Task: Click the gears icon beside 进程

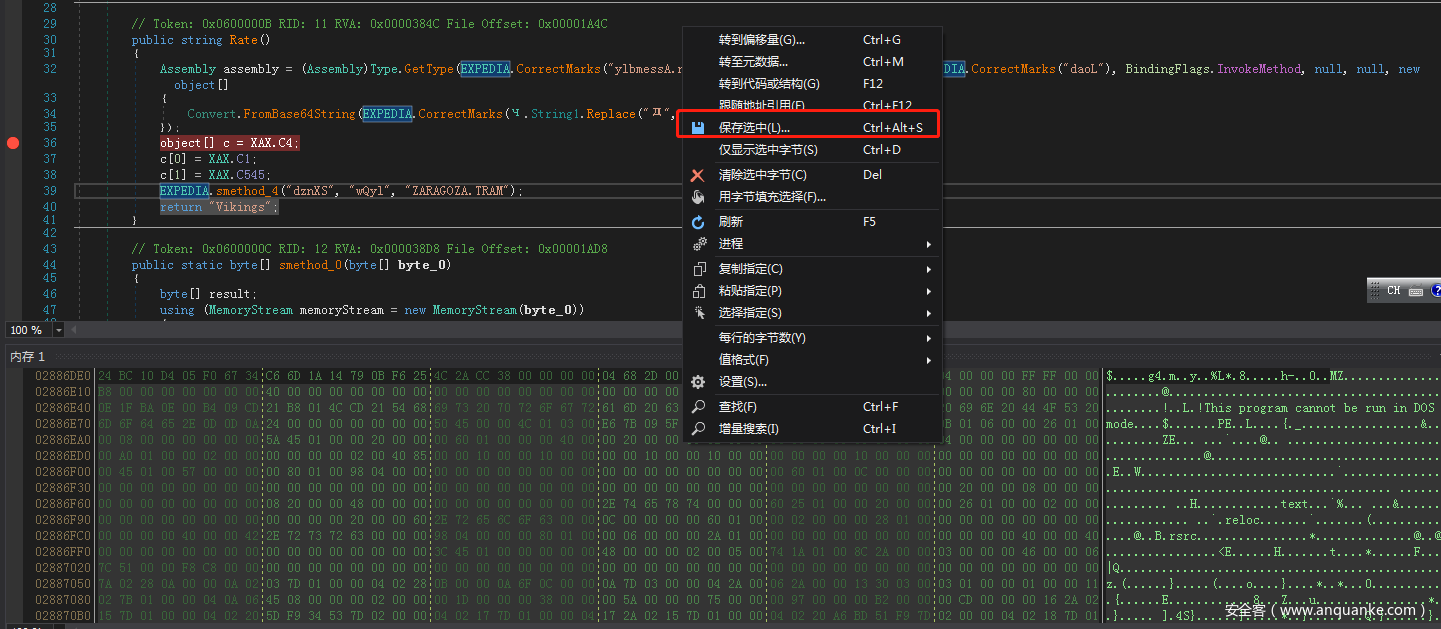Action: pyautogui.click(x=698, y=244)
